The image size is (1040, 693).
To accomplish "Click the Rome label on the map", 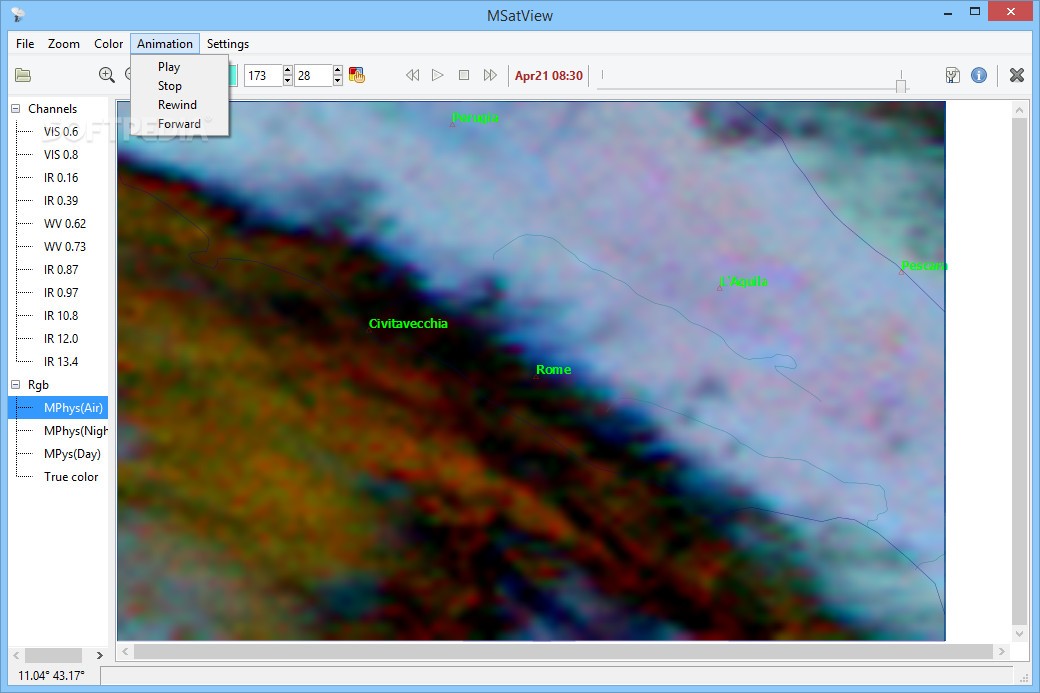I will click(x=553, y=369).
